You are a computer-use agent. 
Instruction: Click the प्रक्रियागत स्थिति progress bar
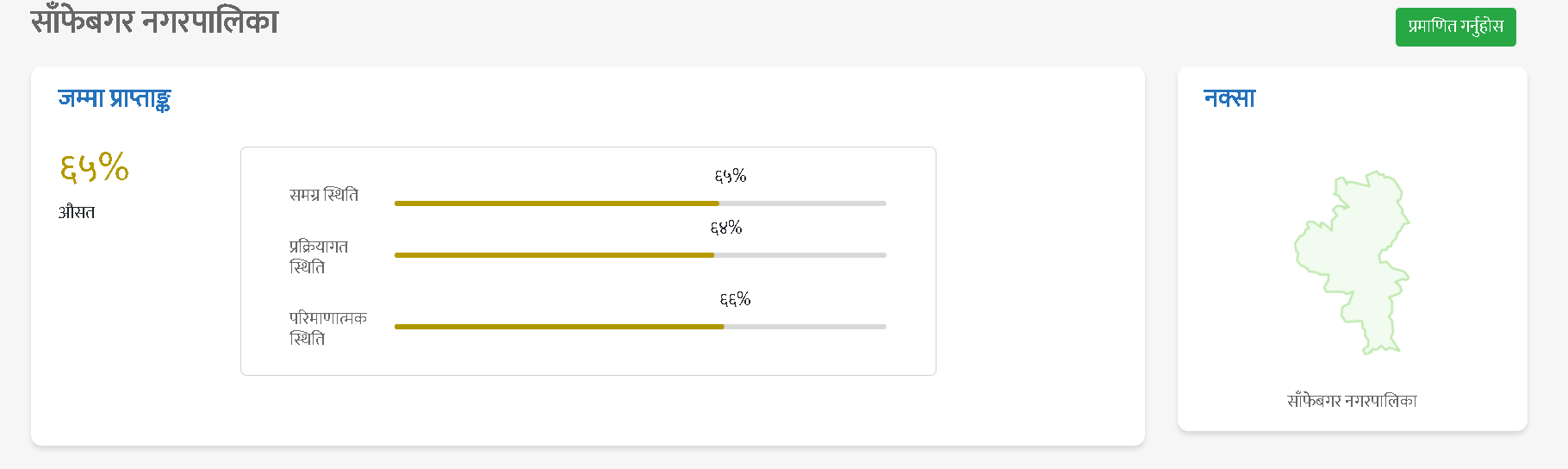click(x=640, y=255)
